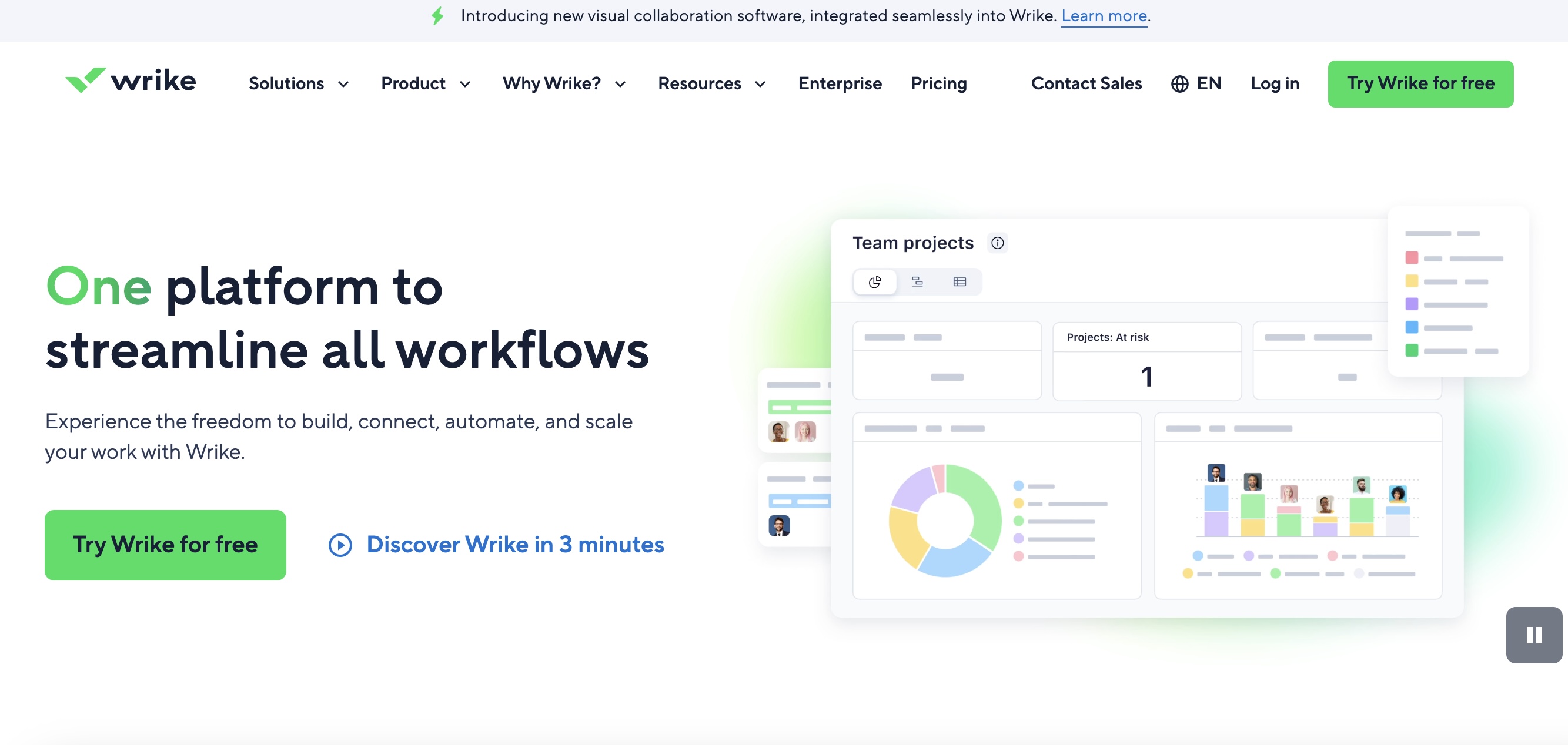Click the Projects: At risk card
The height and width of the screenshot is (745, 1568).
point(1147,361)
